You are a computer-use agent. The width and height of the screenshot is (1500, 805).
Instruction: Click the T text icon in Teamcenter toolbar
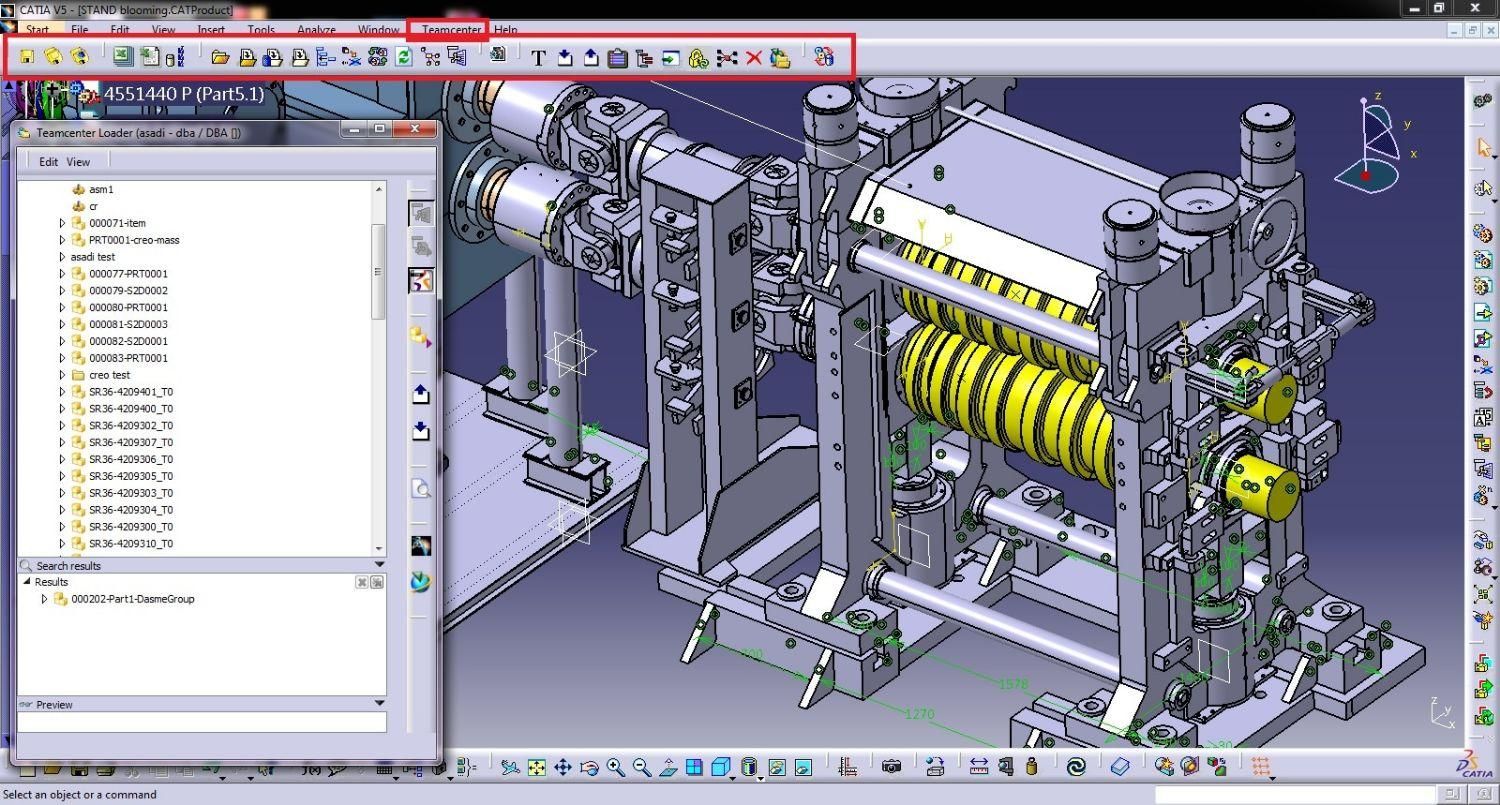coord(538,58)
